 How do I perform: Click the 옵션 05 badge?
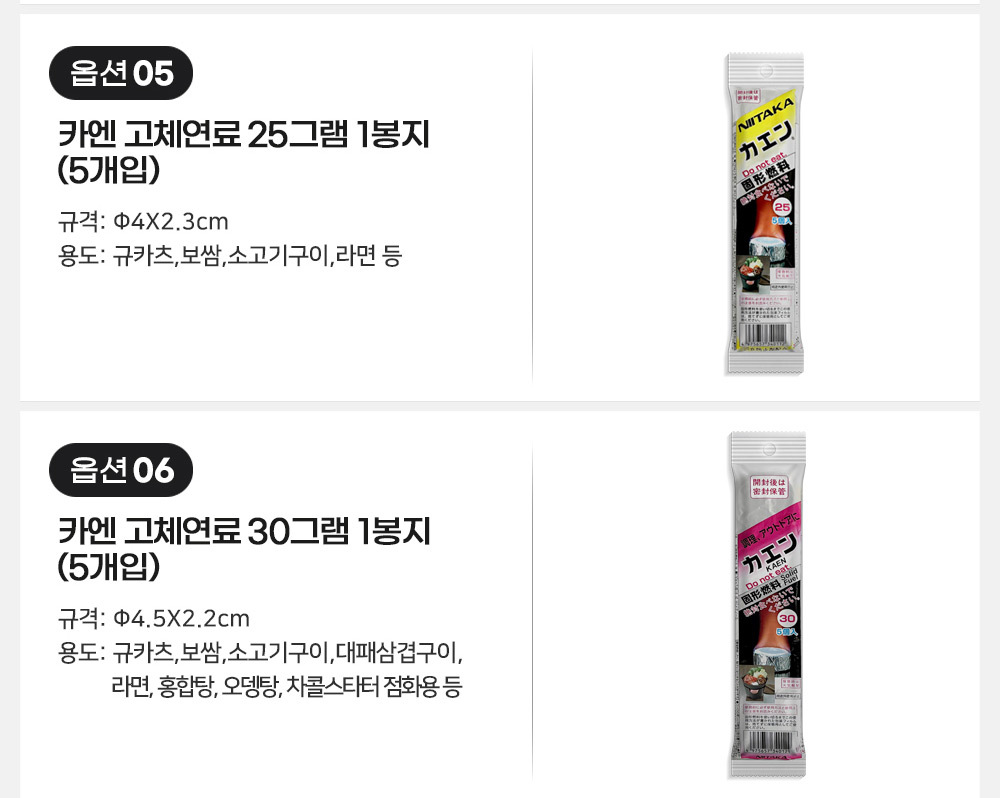click(x=121, y=73)
